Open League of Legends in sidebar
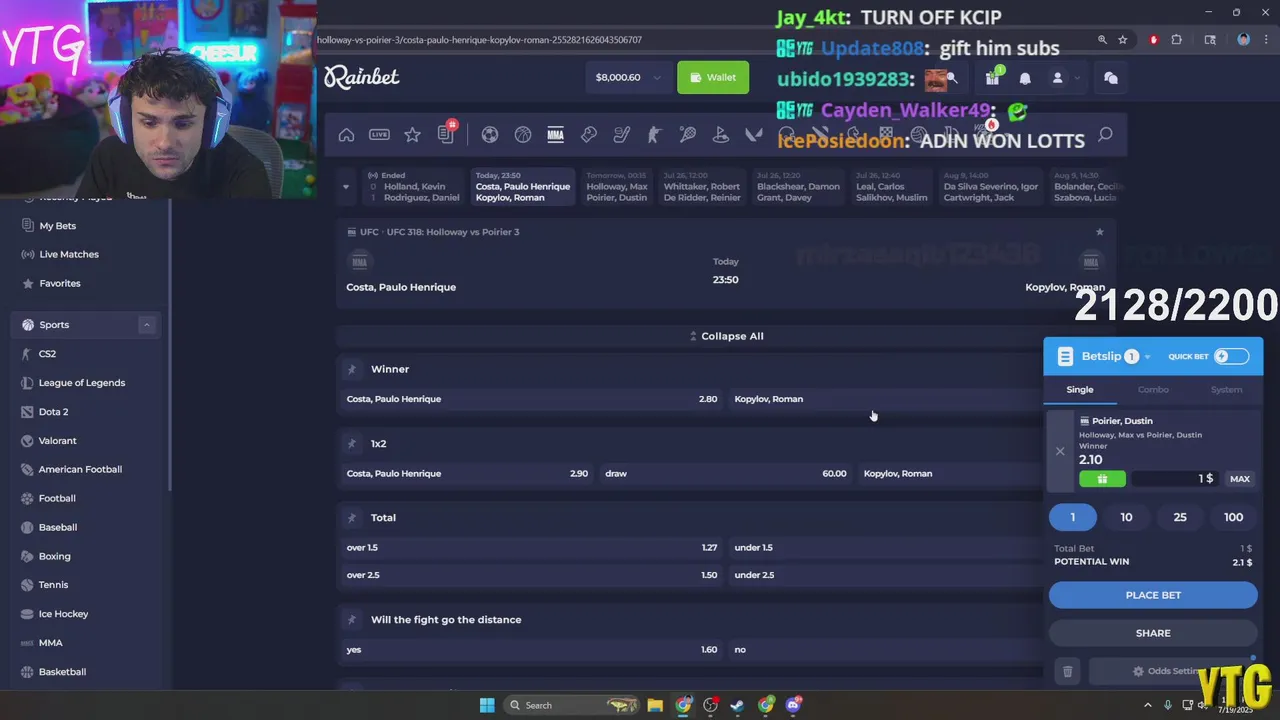This screenshot has height=720, width=1280. coord(82,383)
